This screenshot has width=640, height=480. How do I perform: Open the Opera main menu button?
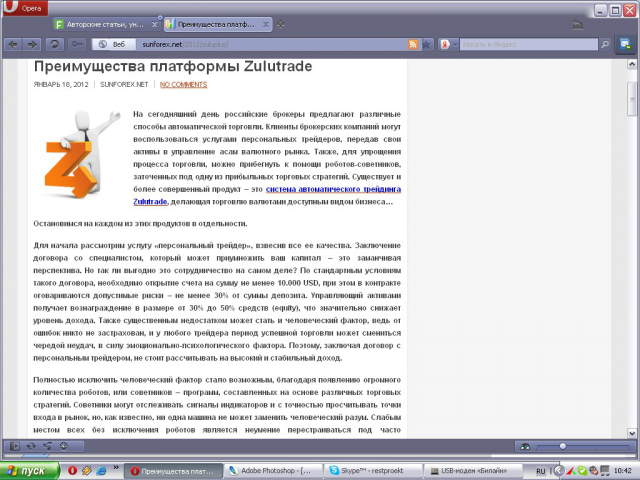(x=25, y=7)
